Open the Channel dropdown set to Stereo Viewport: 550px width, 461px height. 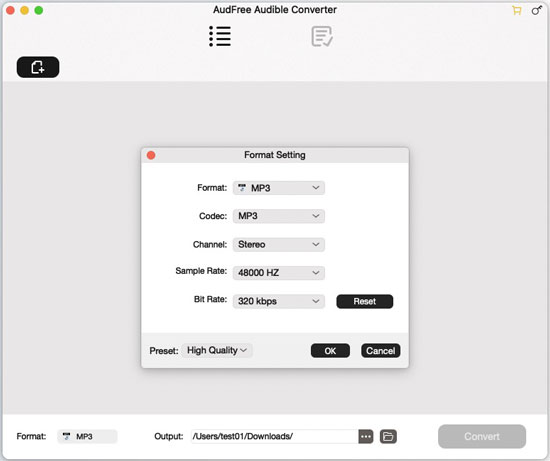pyautogui.click(x=279, y=245)
